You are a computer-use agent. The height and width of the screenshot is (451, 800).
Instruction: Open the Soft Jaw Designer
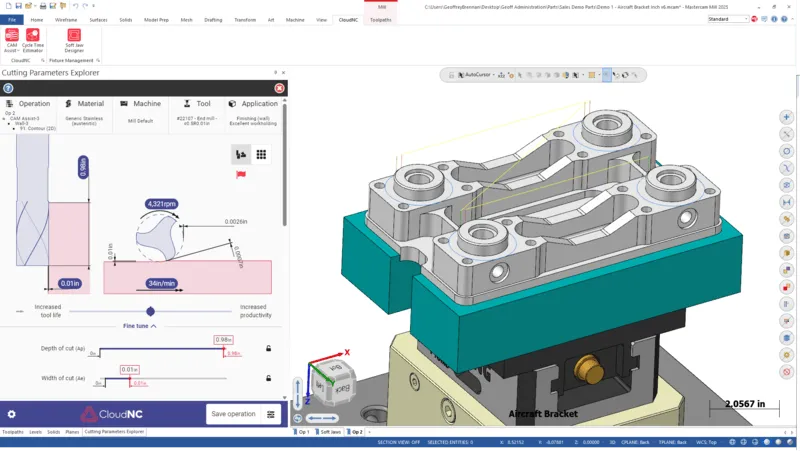(74, 40)
